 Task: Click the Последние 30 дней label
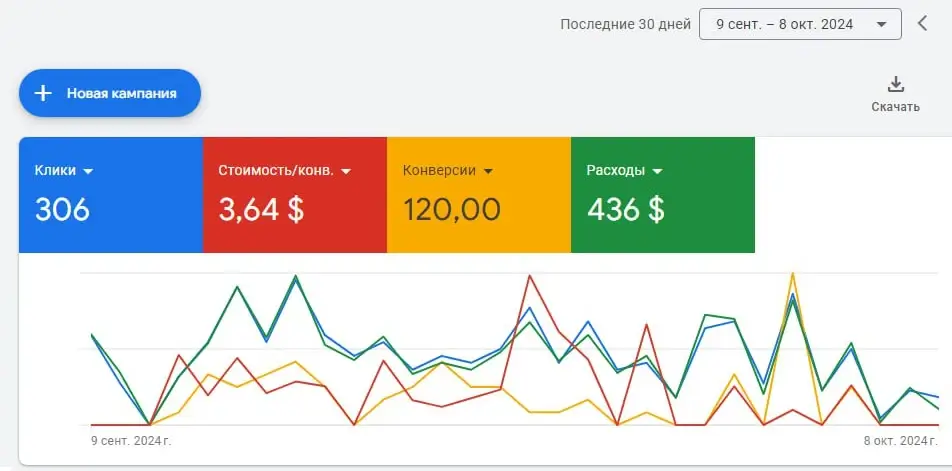pos(625,24)
